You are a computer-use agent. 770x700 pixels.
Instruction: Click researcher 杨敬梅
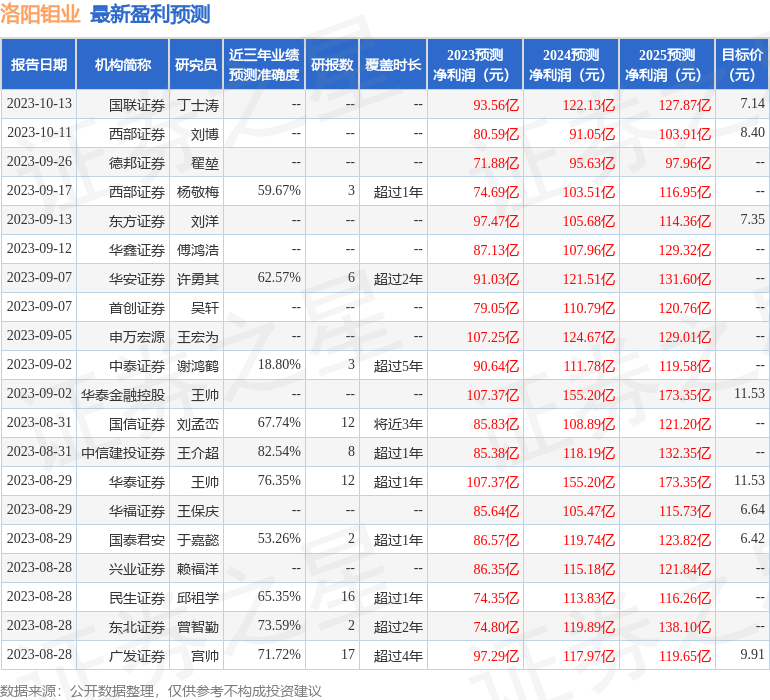(198, 192)
